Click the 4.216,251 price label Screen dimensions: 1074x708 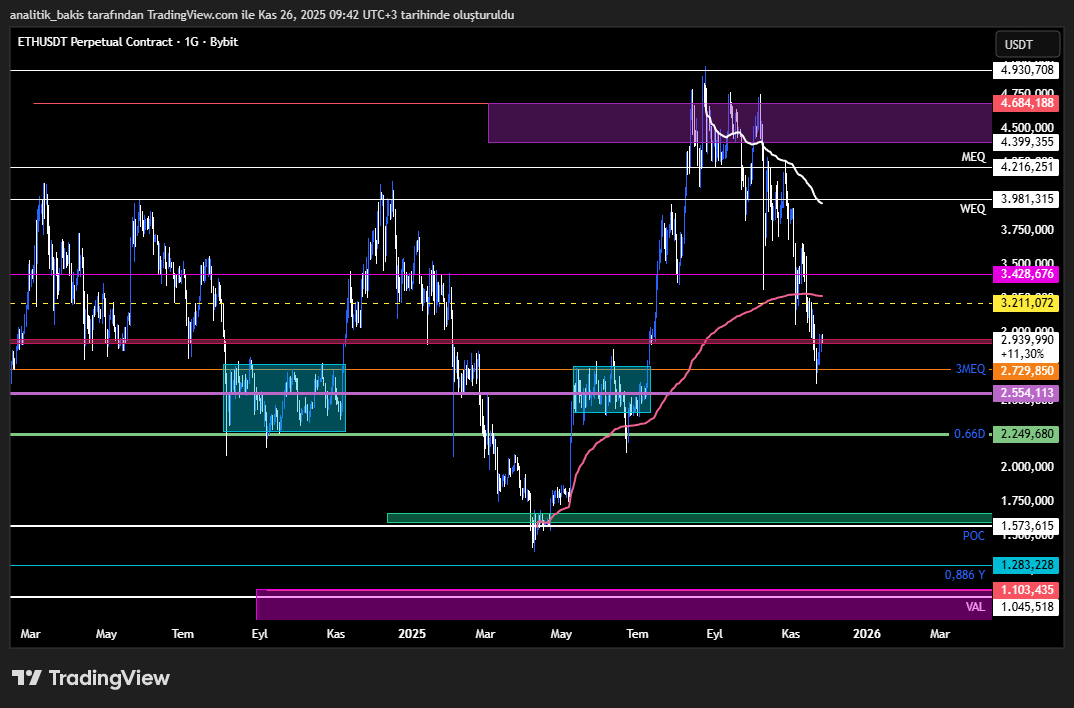click(x=1025, y=167)
